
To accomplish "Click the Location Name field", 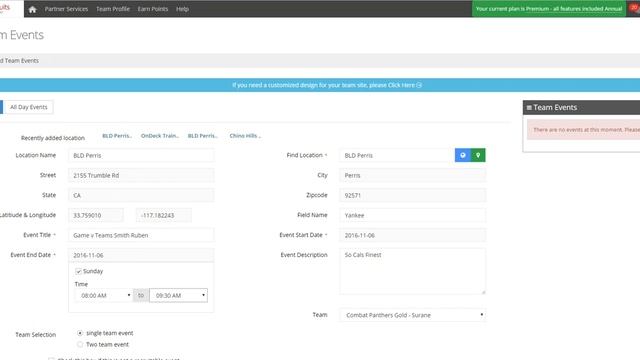I will tap(141, 156).
